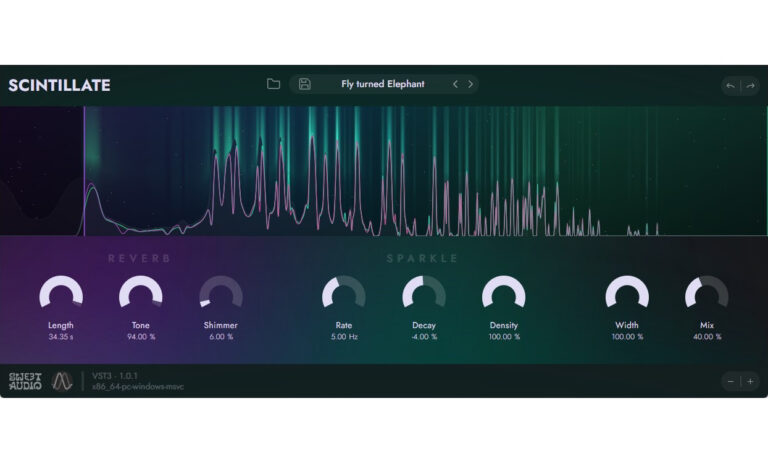Go to next preset with right chevron
This screenshot has height=461, width=768.
[471, 84]
